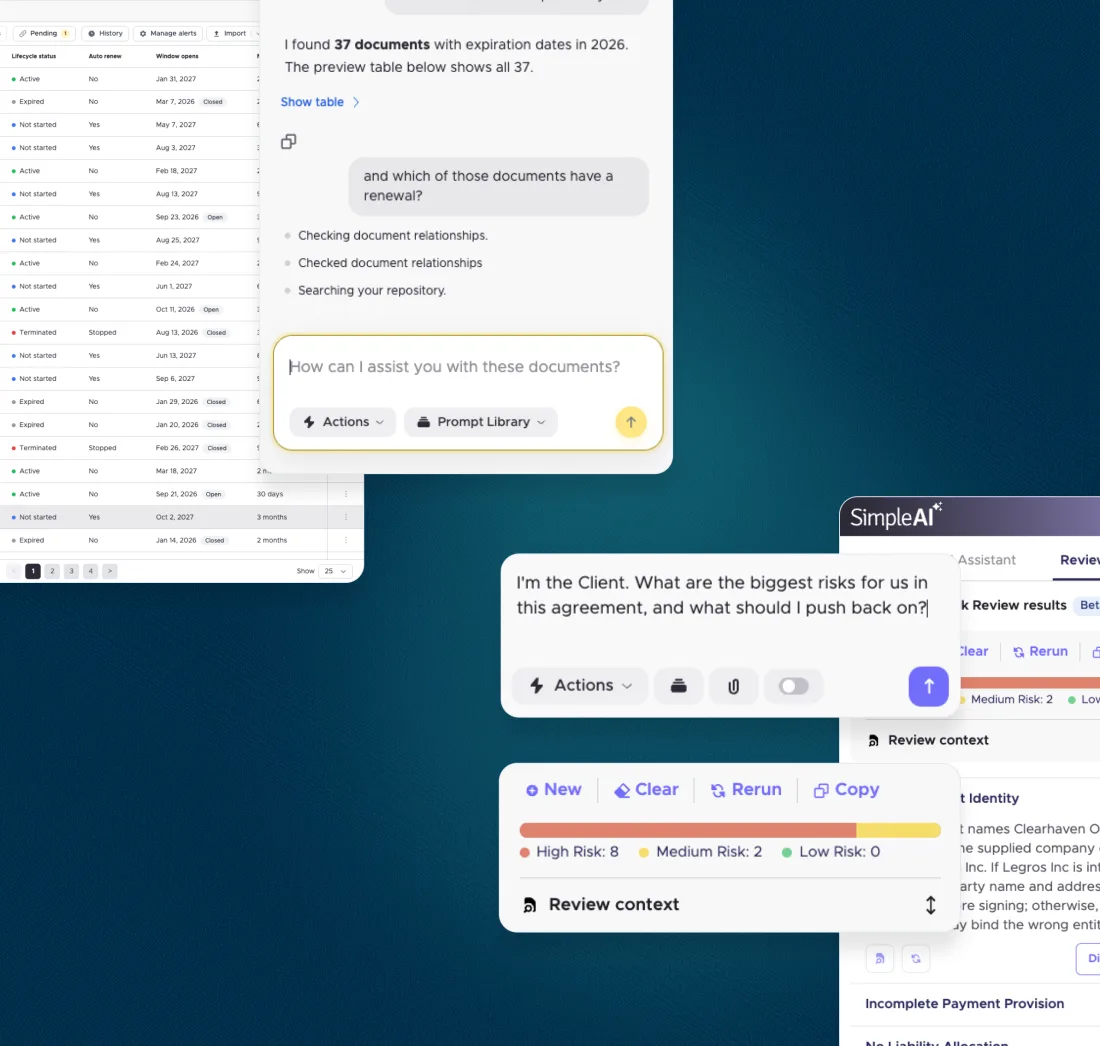
Task: Click Copy in the review card
Action: click(x=846, y=789)
